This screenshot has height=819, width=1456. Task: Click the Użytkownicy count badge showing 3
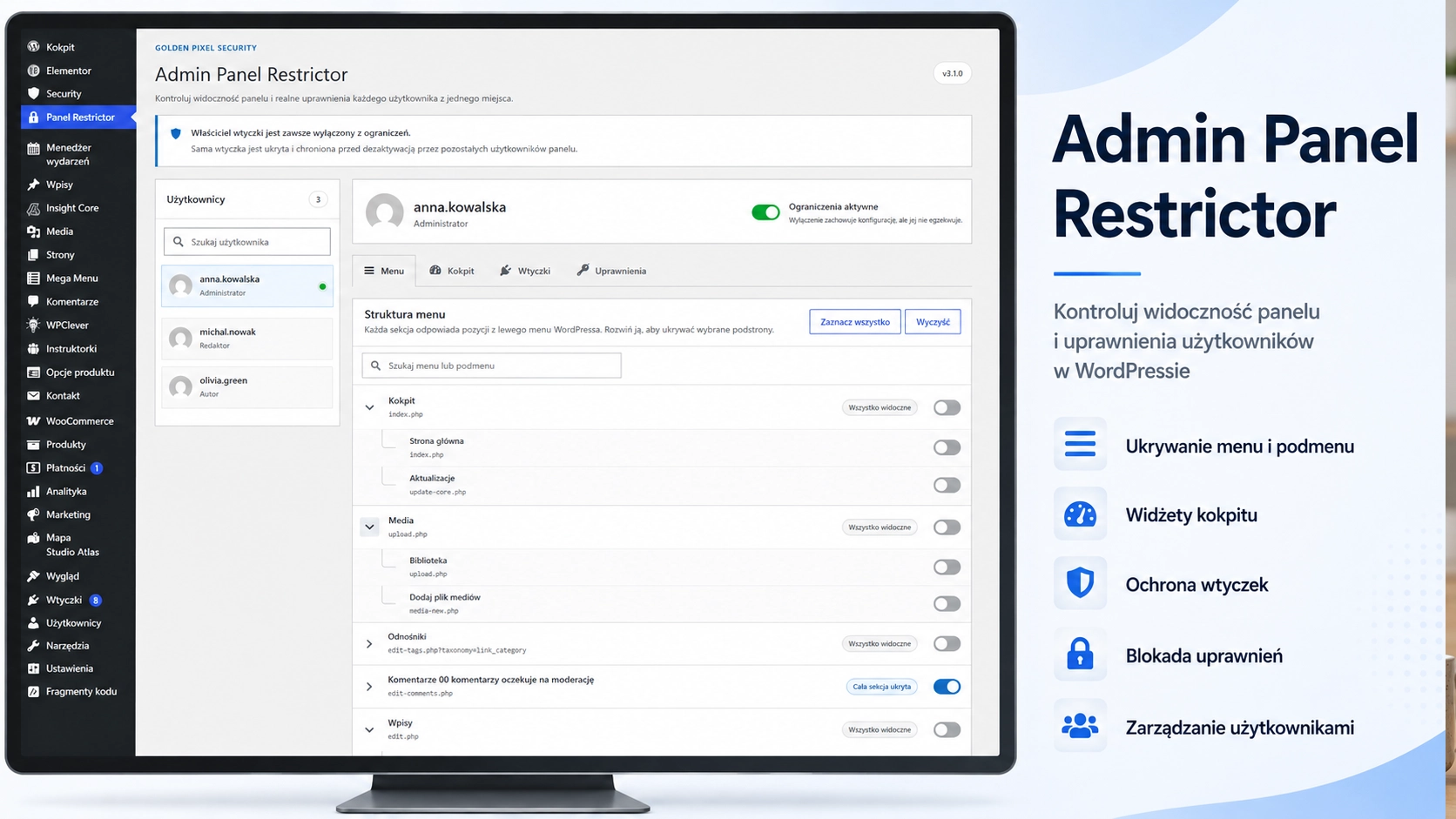tap(318, 199)
